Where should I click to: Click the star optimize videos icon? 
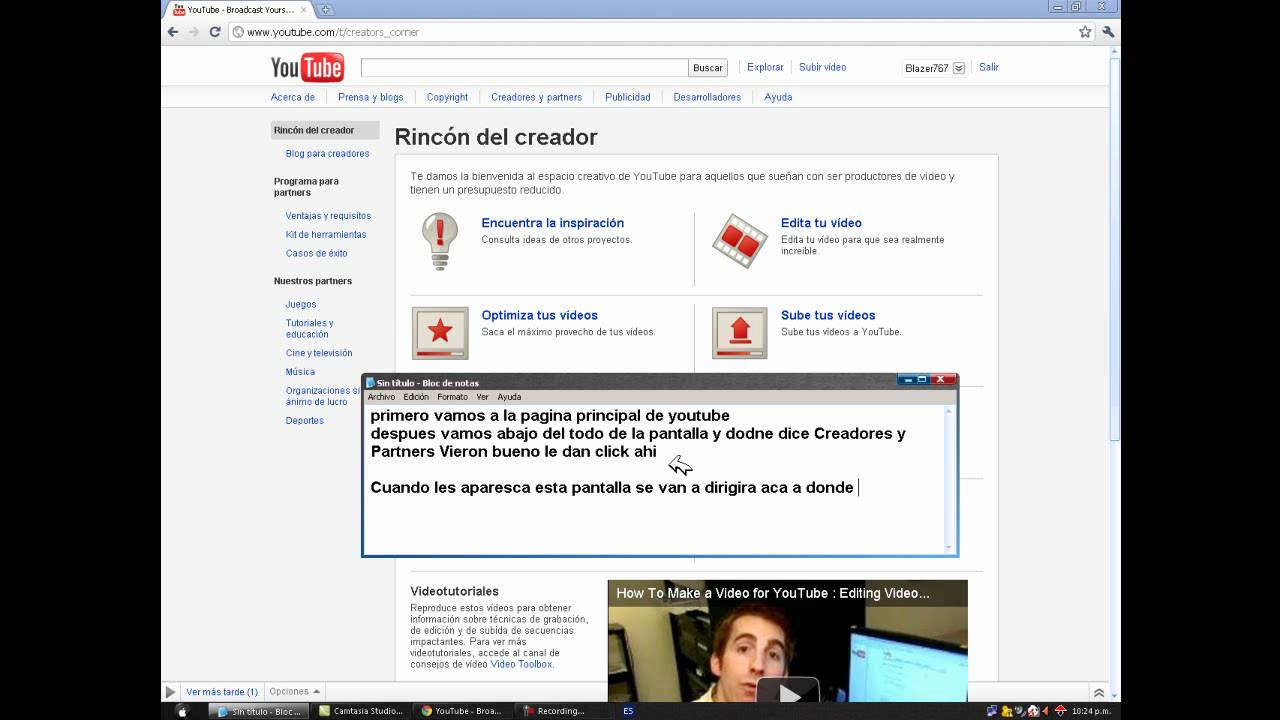point(440,333)
